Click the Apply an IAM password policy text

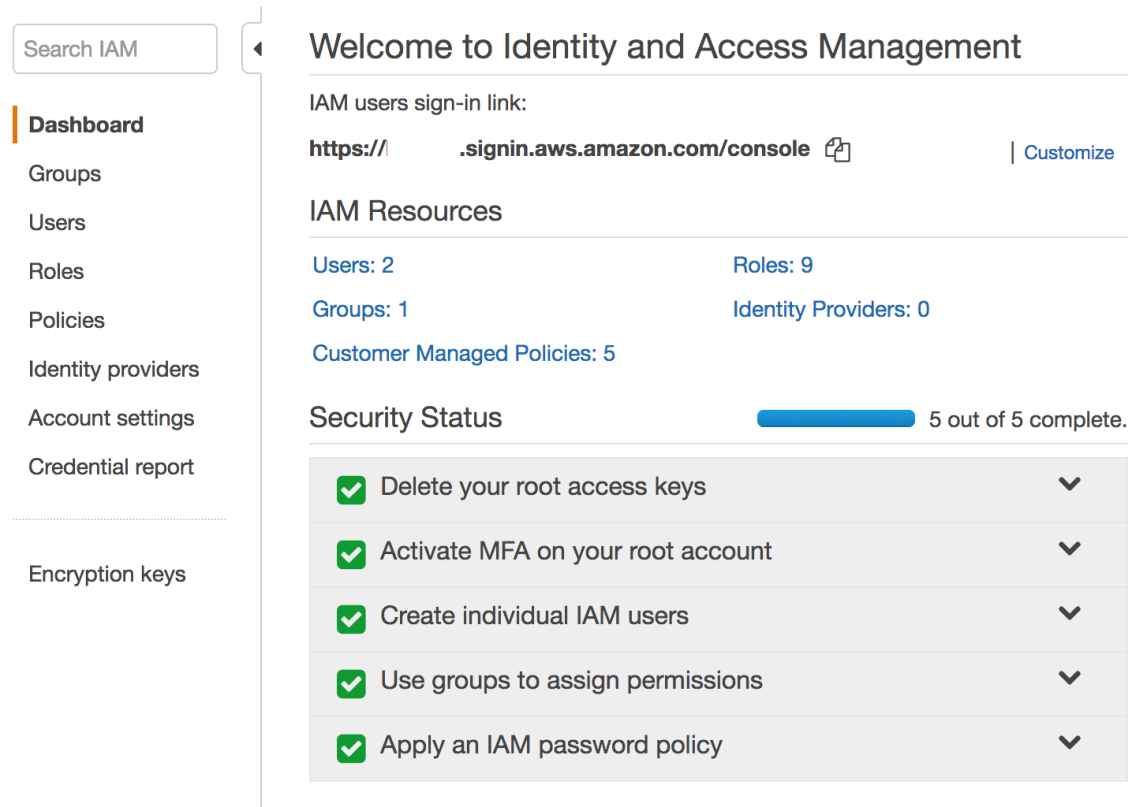click(x=551, y=745)
